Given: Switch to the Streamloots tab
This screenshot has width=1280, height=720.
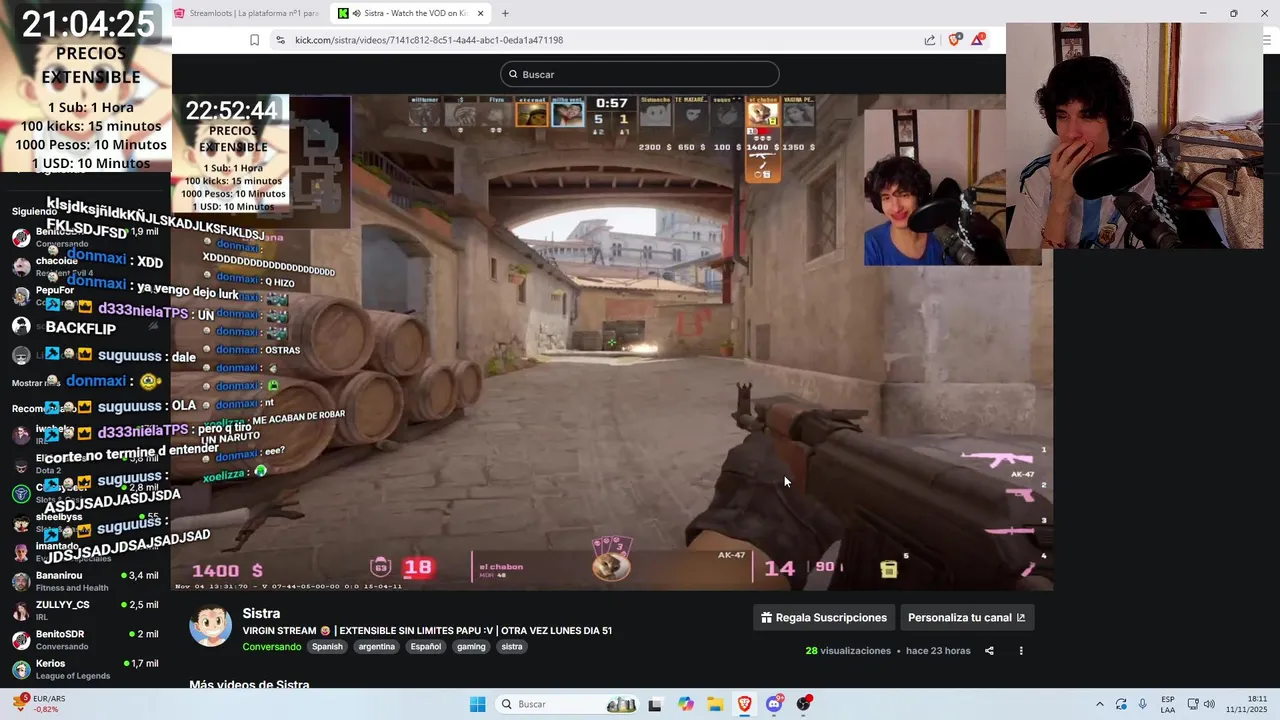Looking at the screenshot, I should 246,13.
